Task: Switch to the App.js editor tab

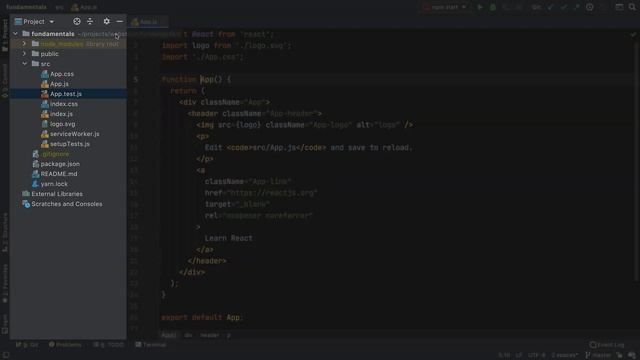Action: pos(147,22)
